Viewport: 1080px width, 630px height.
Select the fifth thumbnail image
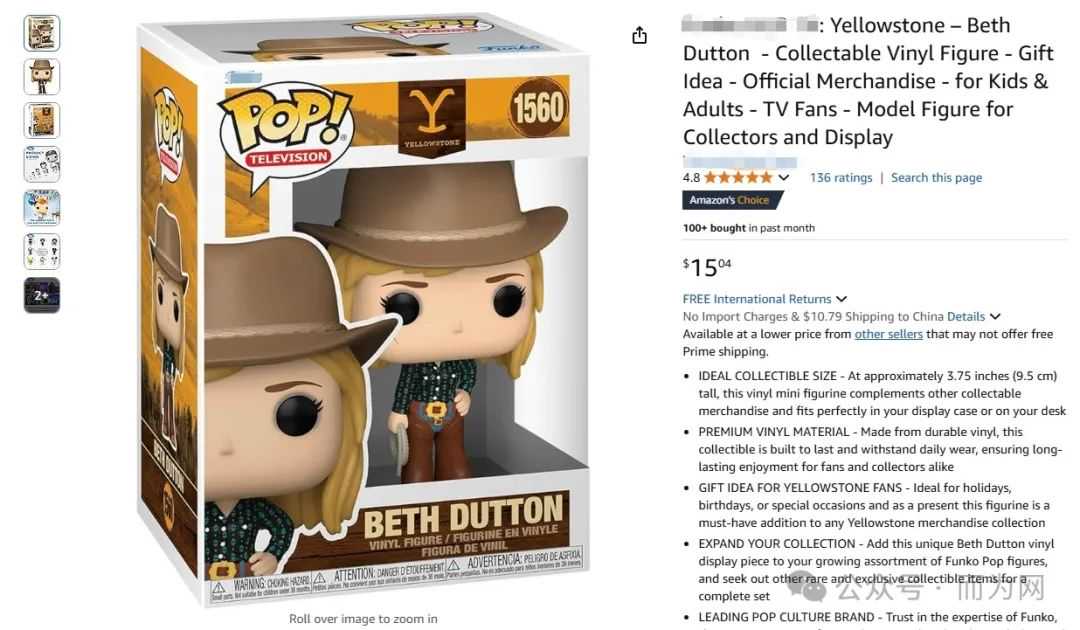(42, 208)
